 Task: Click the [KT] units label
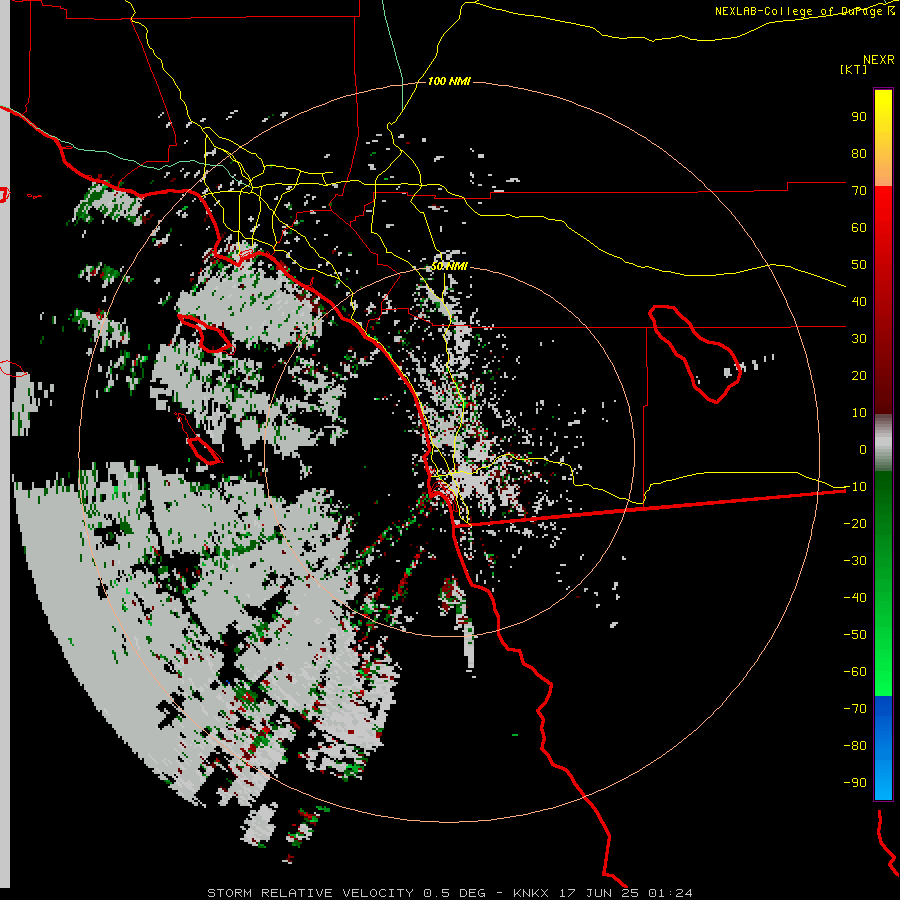tap(854, 69)
